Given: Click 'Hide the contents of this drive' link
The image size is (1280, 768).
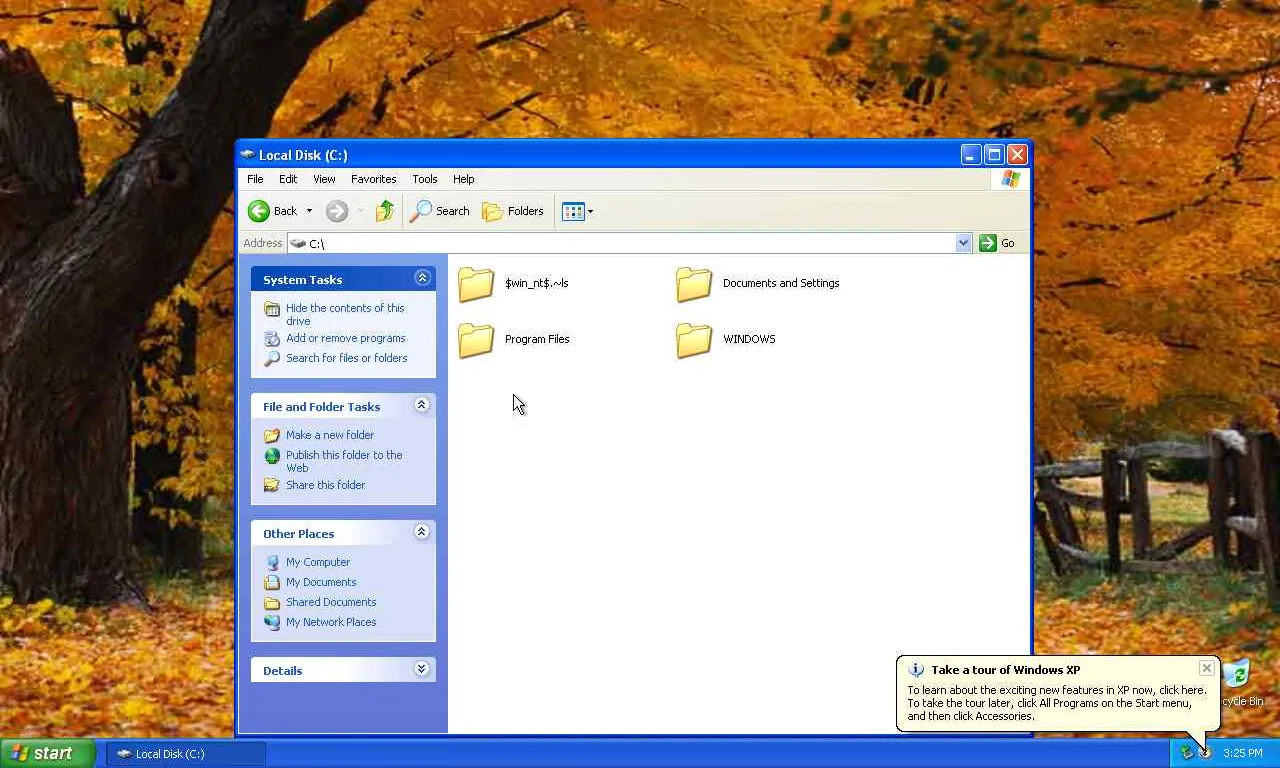Looking at the screenshot, I should point(345,315).
